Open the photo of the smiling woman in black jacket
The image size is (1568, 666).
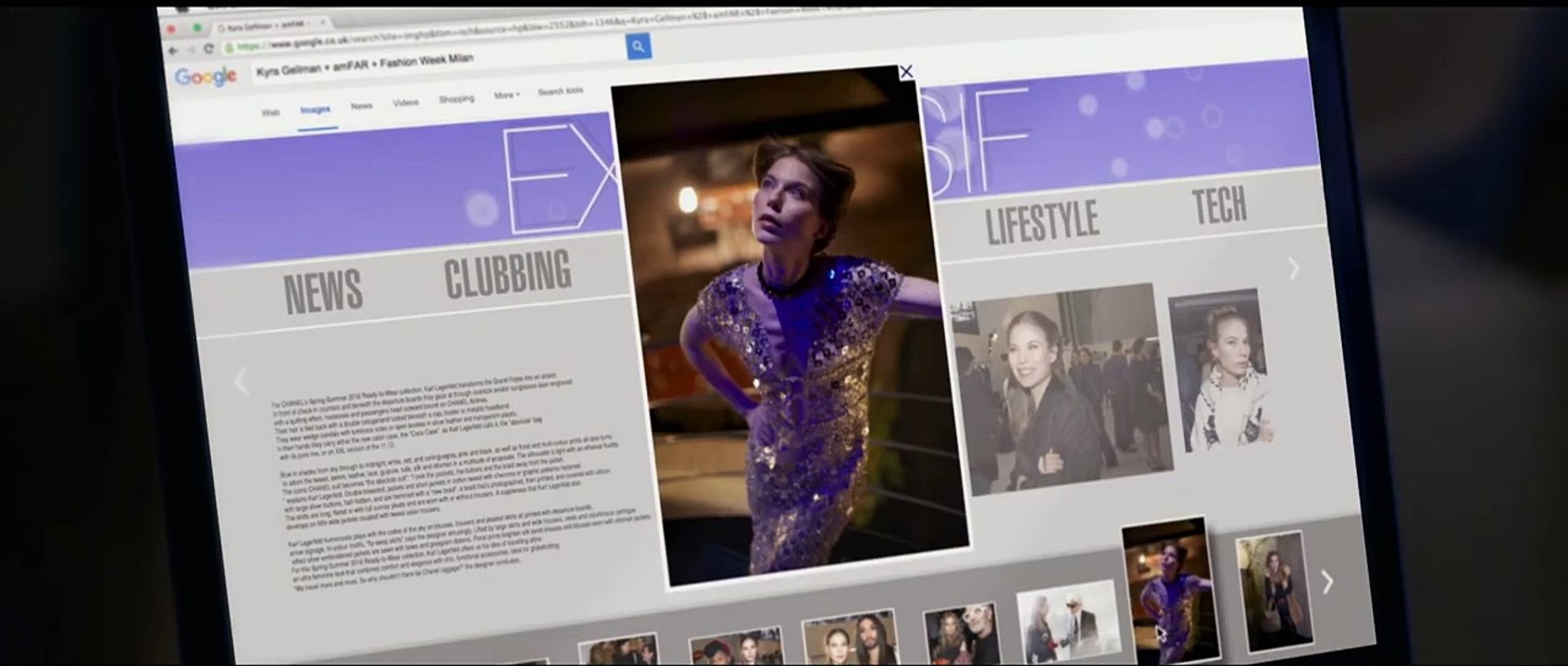[x=1062, y=389]
